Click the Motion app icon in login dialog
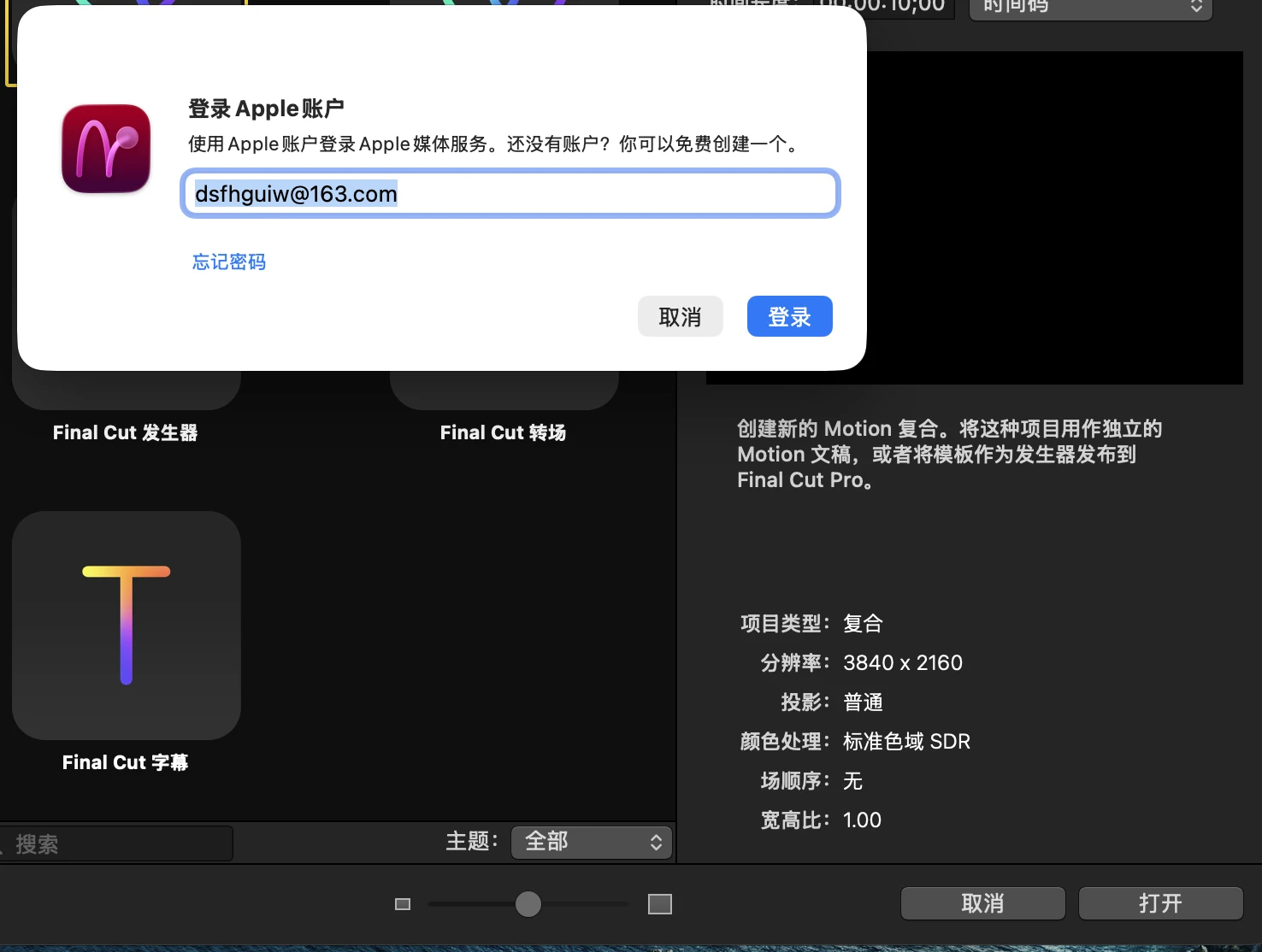 (106, 149)
